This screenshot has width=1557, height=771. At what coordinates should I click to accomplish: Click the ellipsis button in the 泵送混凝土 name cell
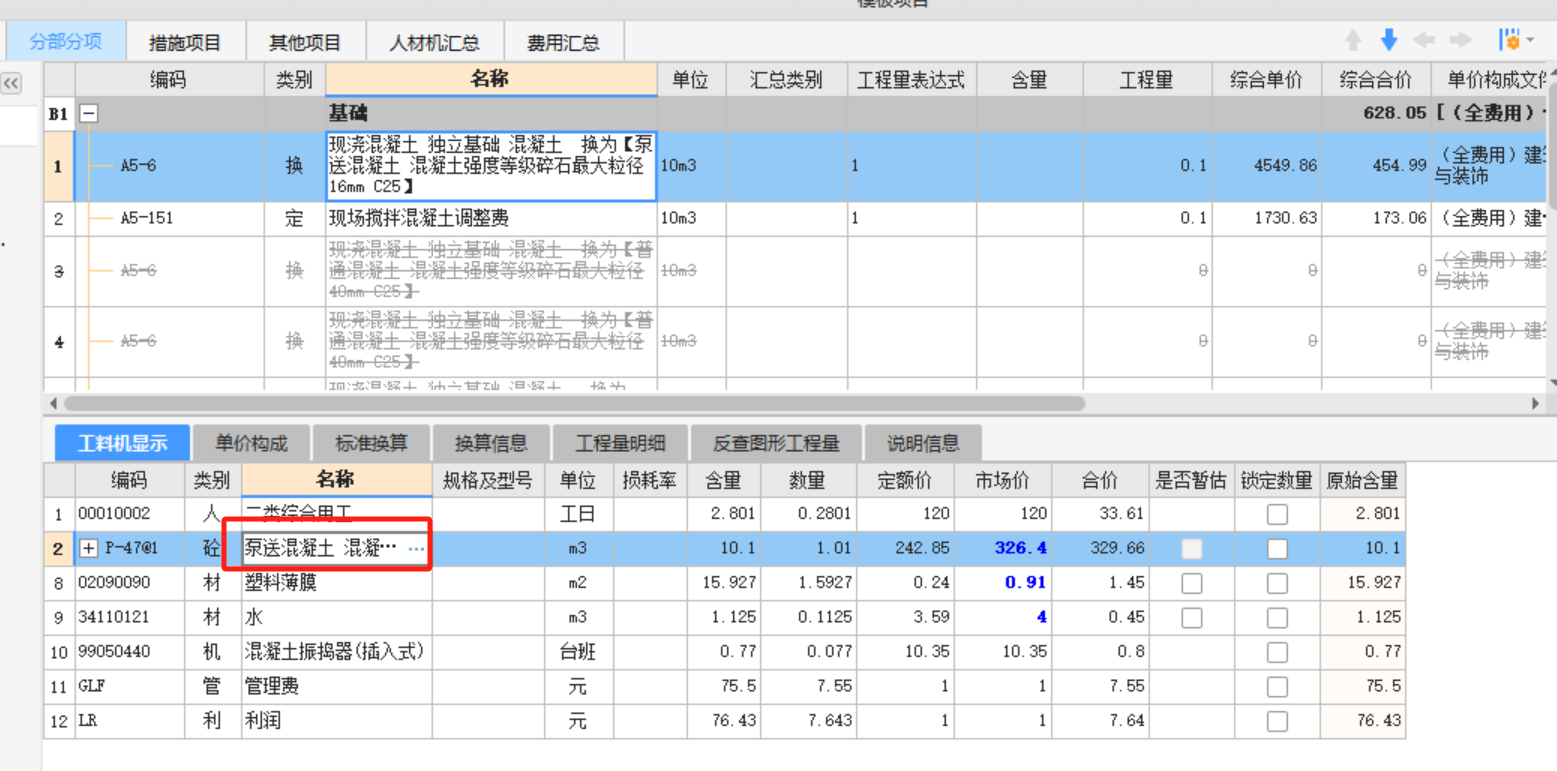(417, 549)
